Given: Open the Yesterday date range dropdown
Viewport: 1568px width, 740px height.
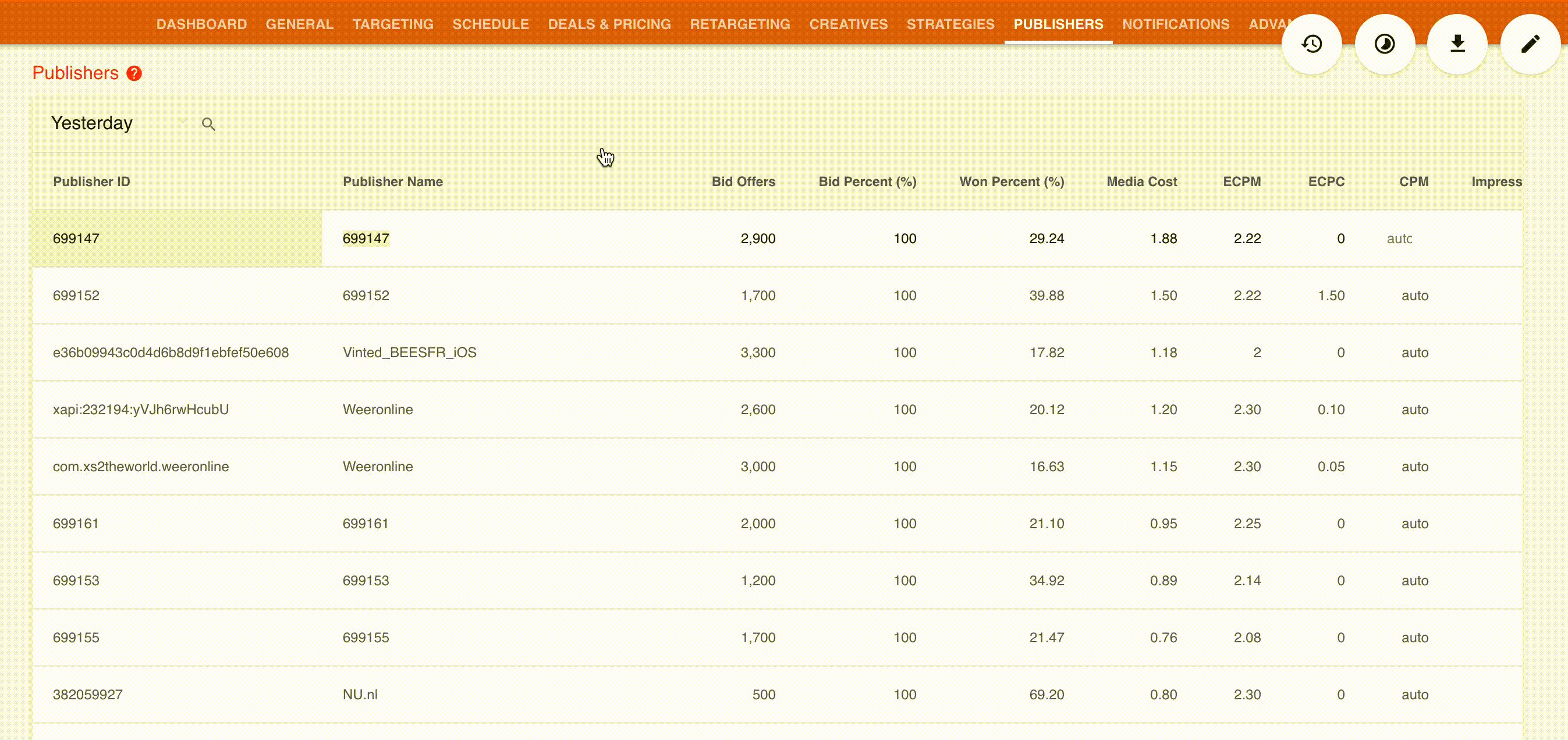Looking at the screenshot, I should 119,123.
